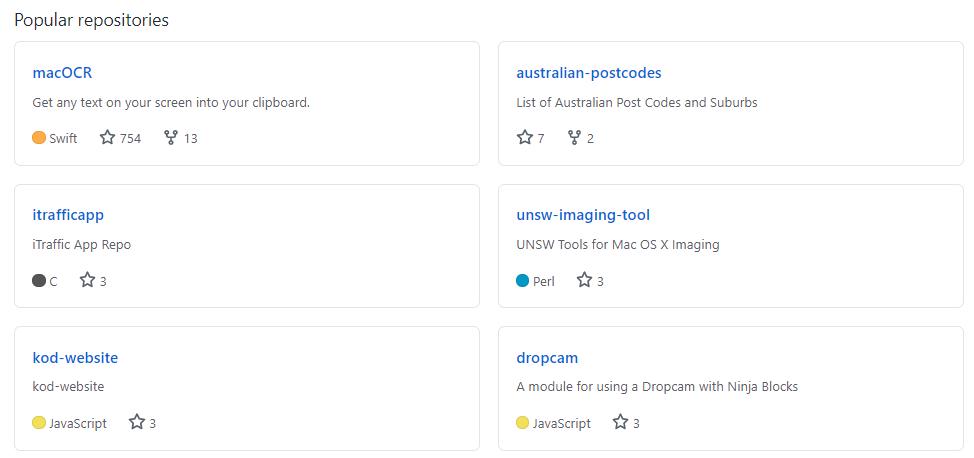Open the unsw-imaging-tool repository
The image size is (974, 458).
click(583, 215)
